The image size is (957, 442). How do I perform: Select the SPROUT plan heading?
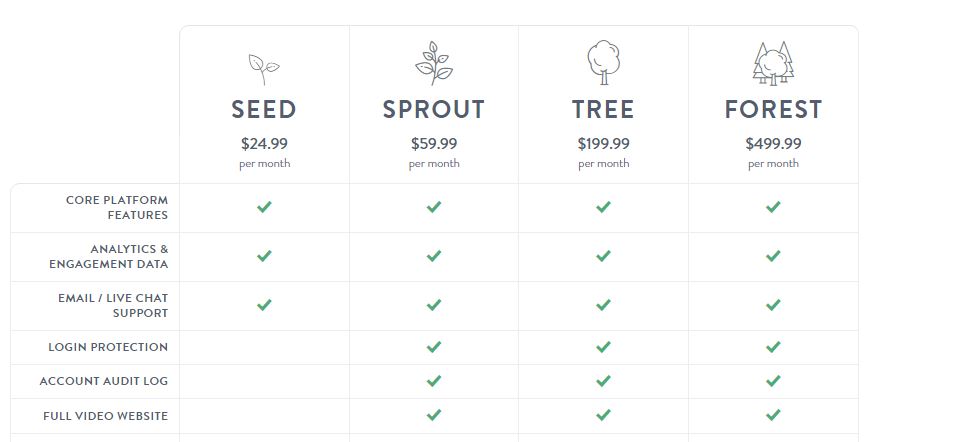click(434, 110)
